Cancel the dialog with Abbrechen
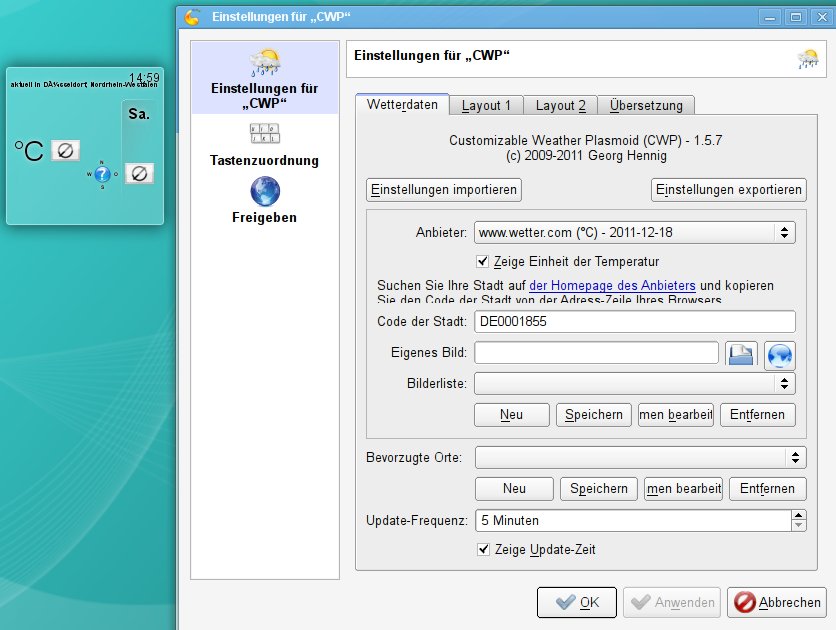The height and width of the screenshot is (630, 836). pyautogui.click(x=777, y=602)
